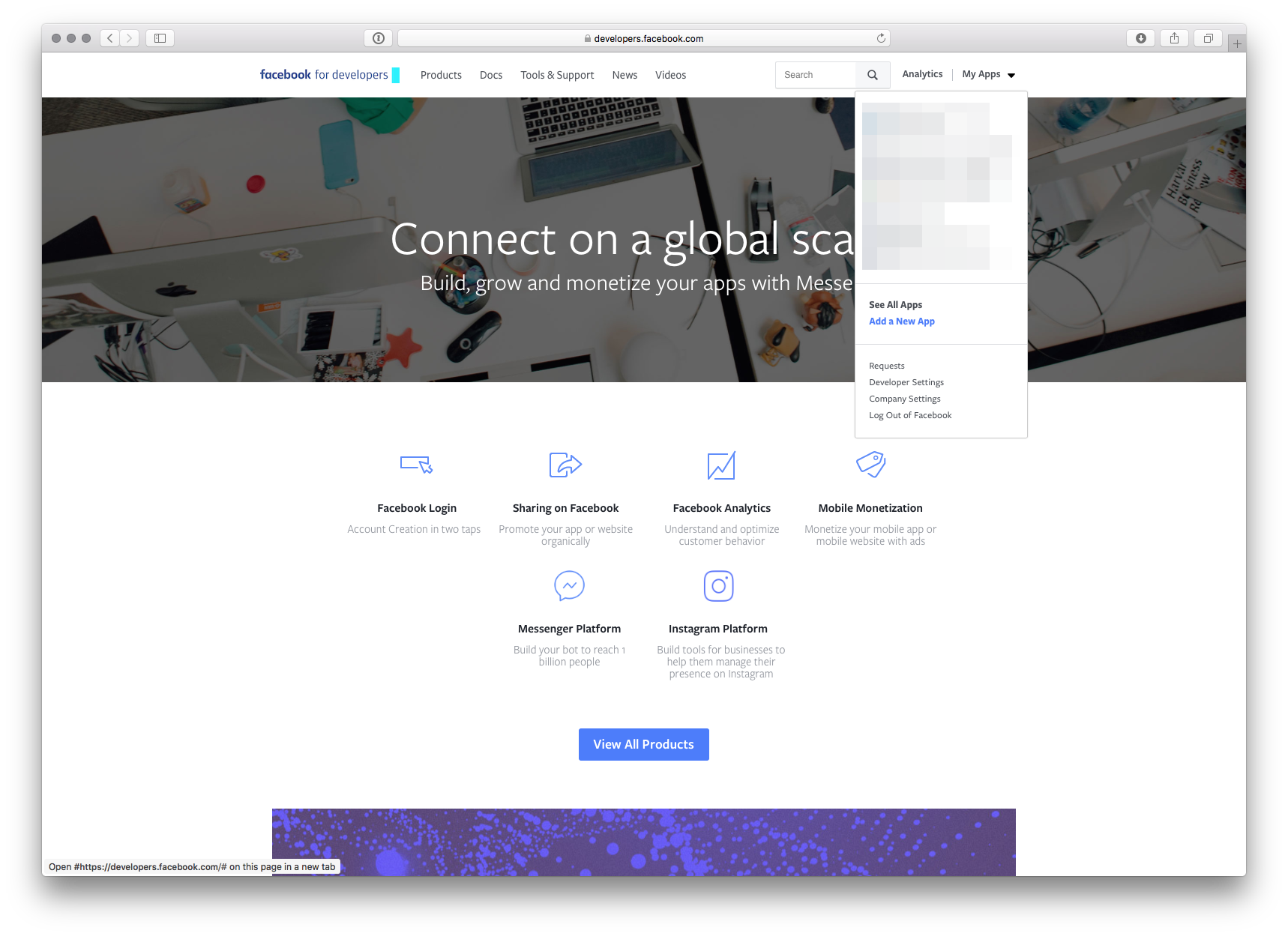This screenshot has width=1288, height=936.
Task: Open the Mobile Monetization title
Action: pyautogui.click(x=870, y=508)
